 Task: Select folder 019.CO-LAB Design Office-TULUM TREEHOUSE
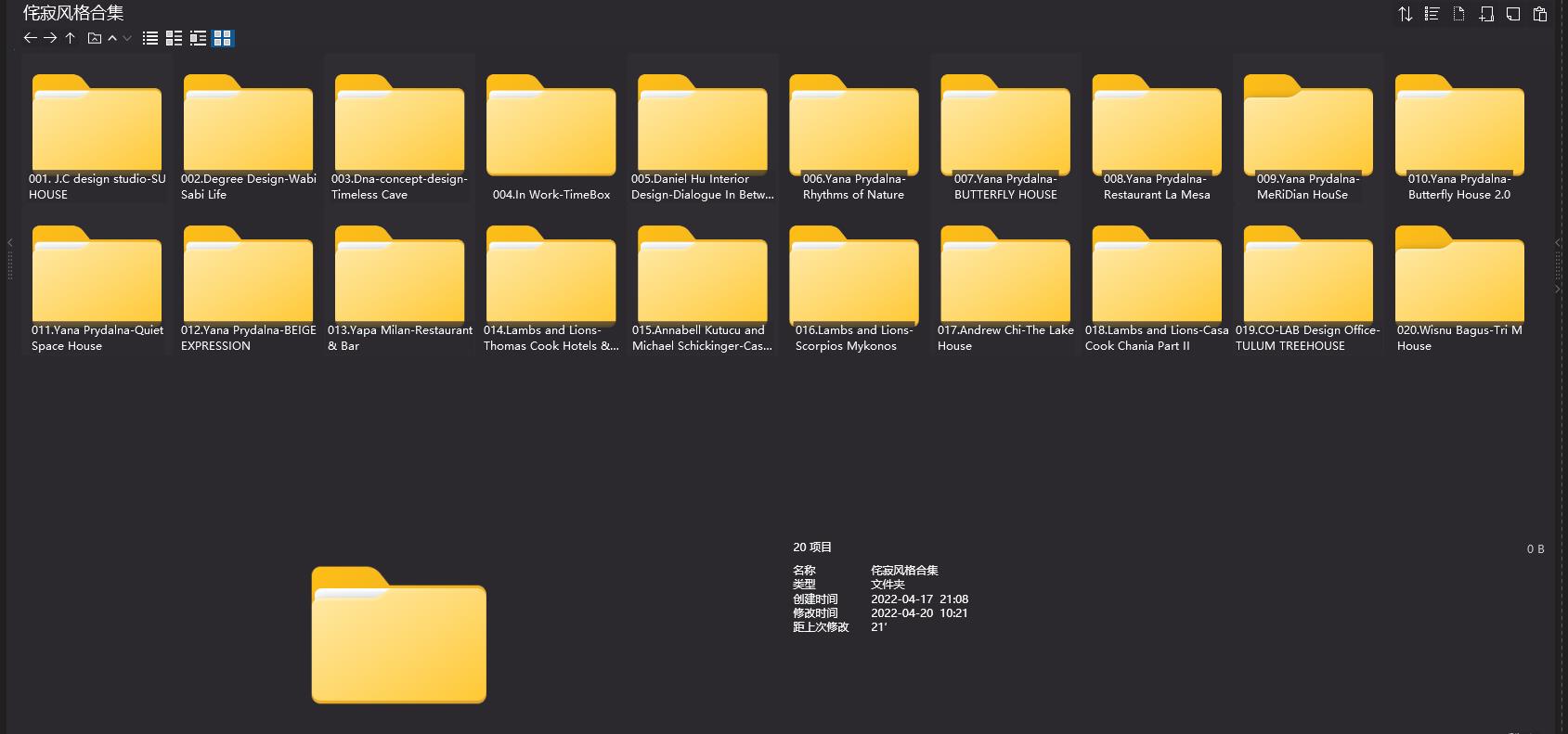(x=1308, y=277)
